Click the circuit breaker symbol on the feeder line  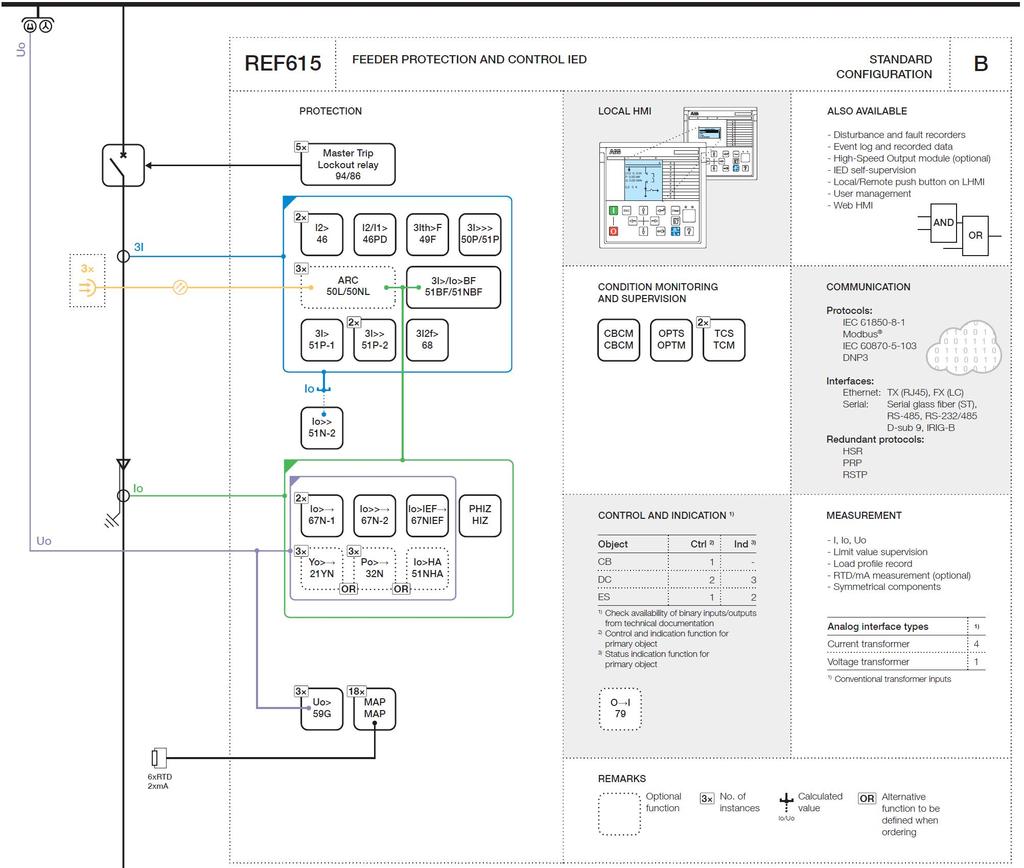click(123, 165)
